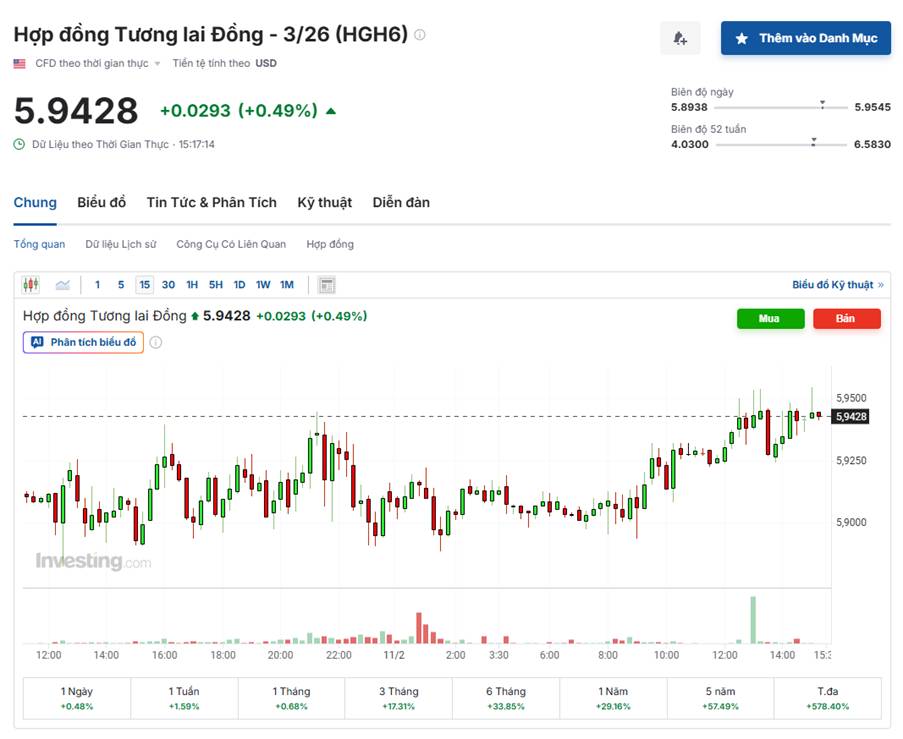Screen dimensions: 903x739
Task: Click the alert bell icon
Action: (680, 38)
